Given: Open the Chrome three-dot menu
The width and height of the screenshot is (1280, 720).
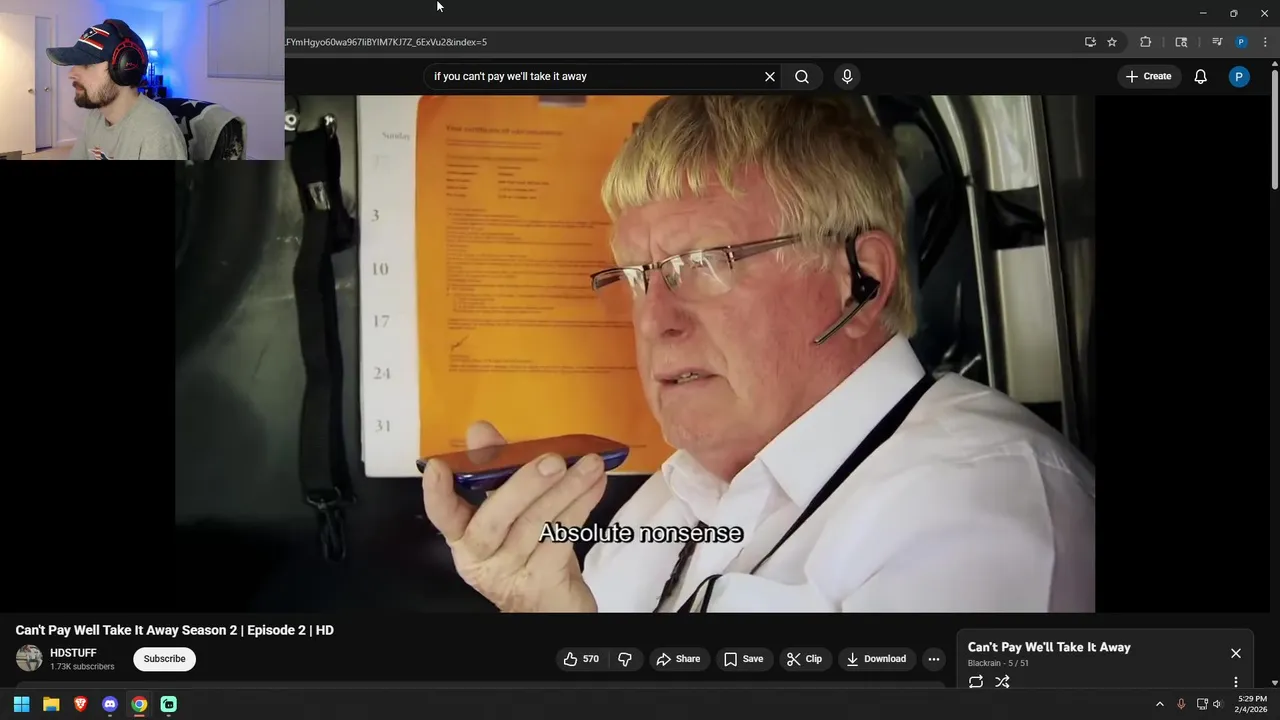Looking at the screenshot, I should point(1265,42).
